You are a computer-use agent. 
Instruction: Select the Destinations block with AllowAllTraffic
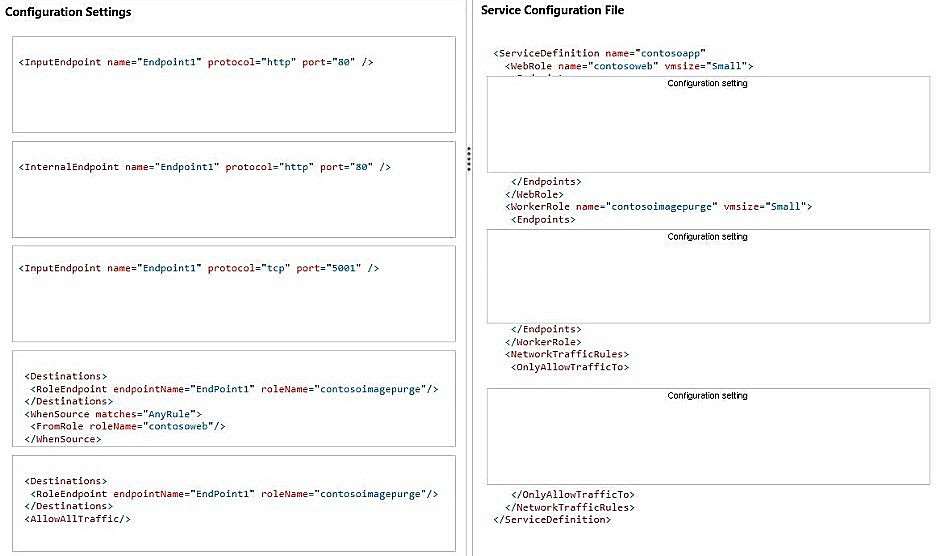[x=234, y=503]
